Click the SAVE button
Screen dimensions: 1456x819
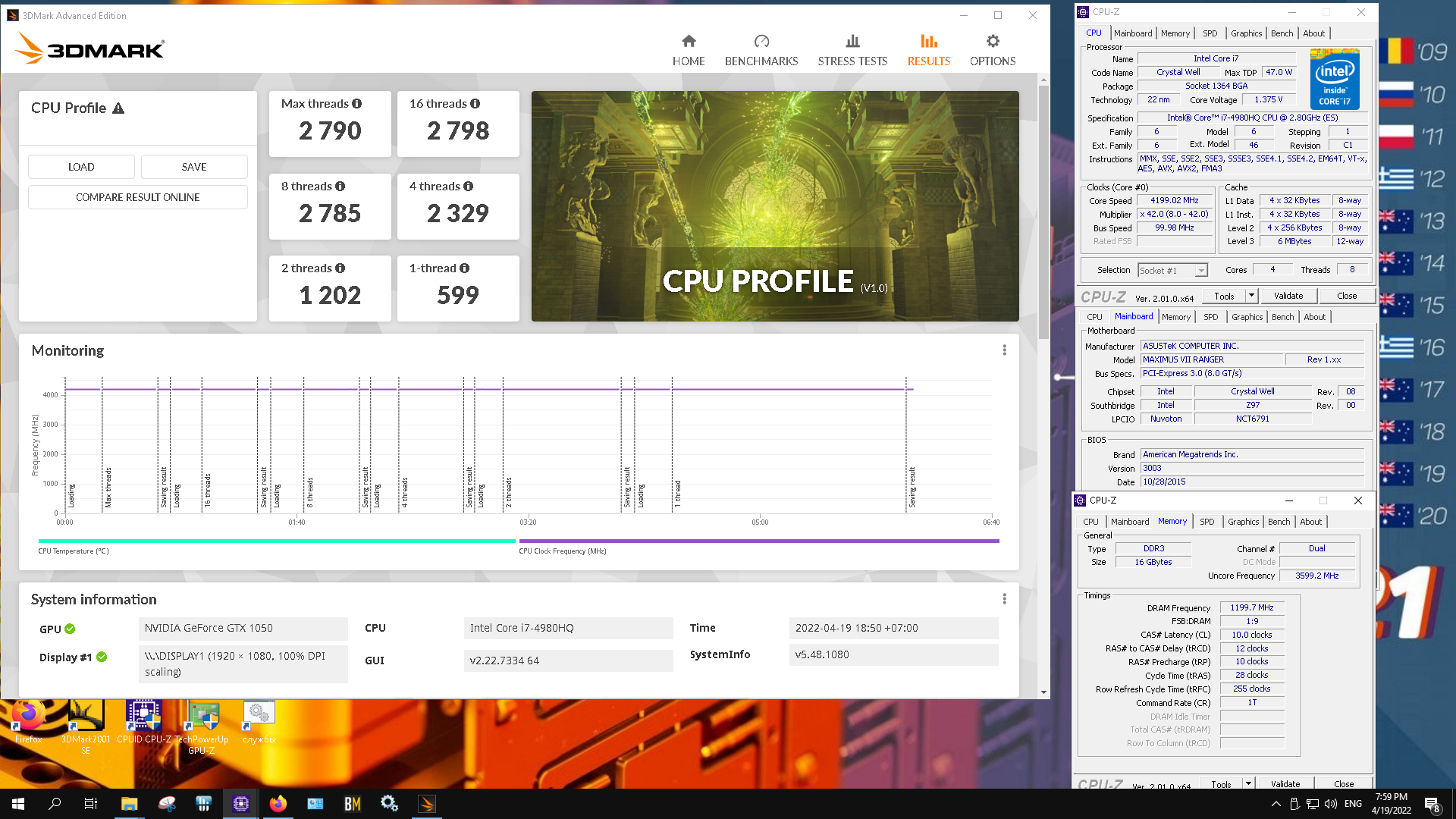[194, 167]
